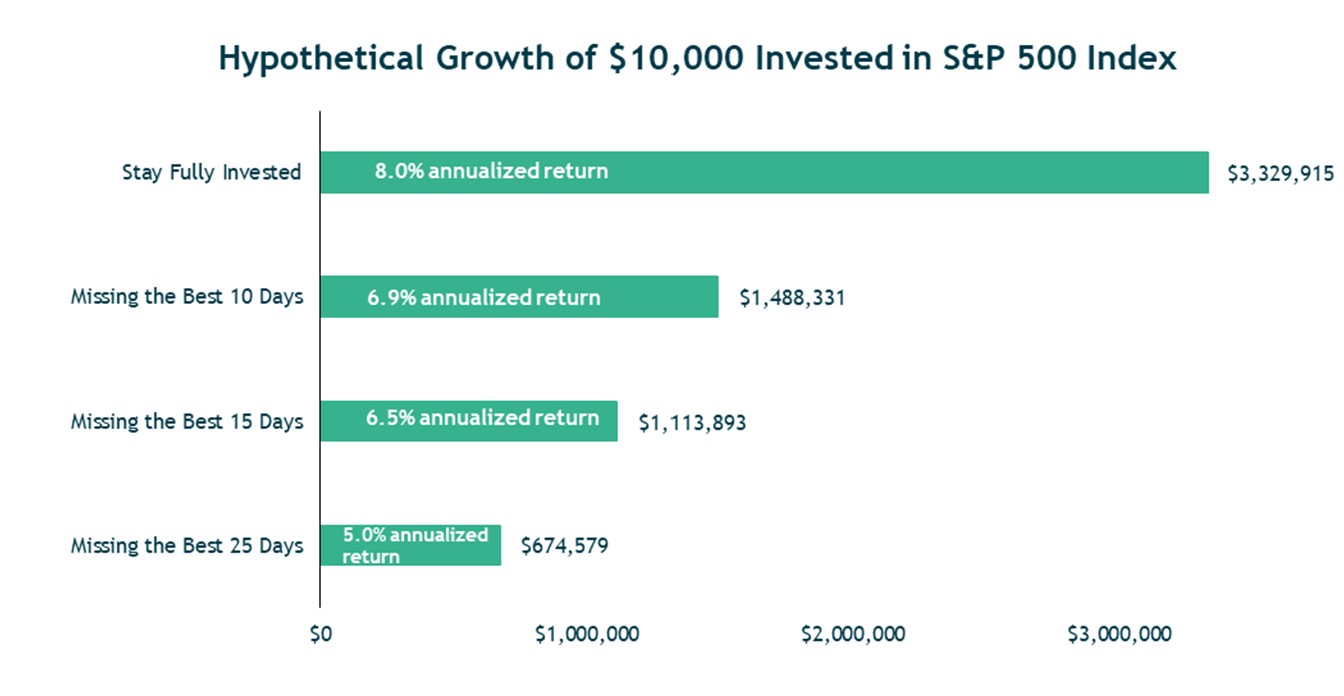Screen dimensions: 1344x696
Task: Click the 8.0% annualized return bar text
Action: 491,171
